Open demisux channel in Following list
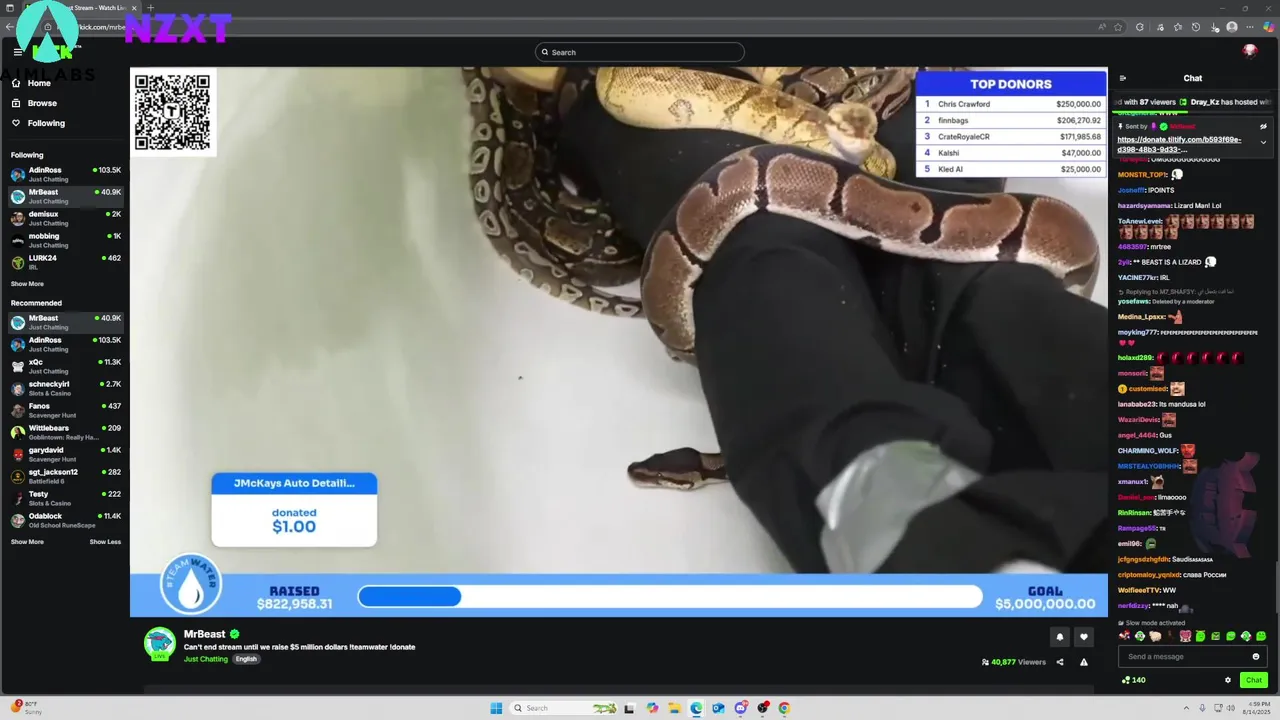 pyautogui.click(x=65, y=218)
